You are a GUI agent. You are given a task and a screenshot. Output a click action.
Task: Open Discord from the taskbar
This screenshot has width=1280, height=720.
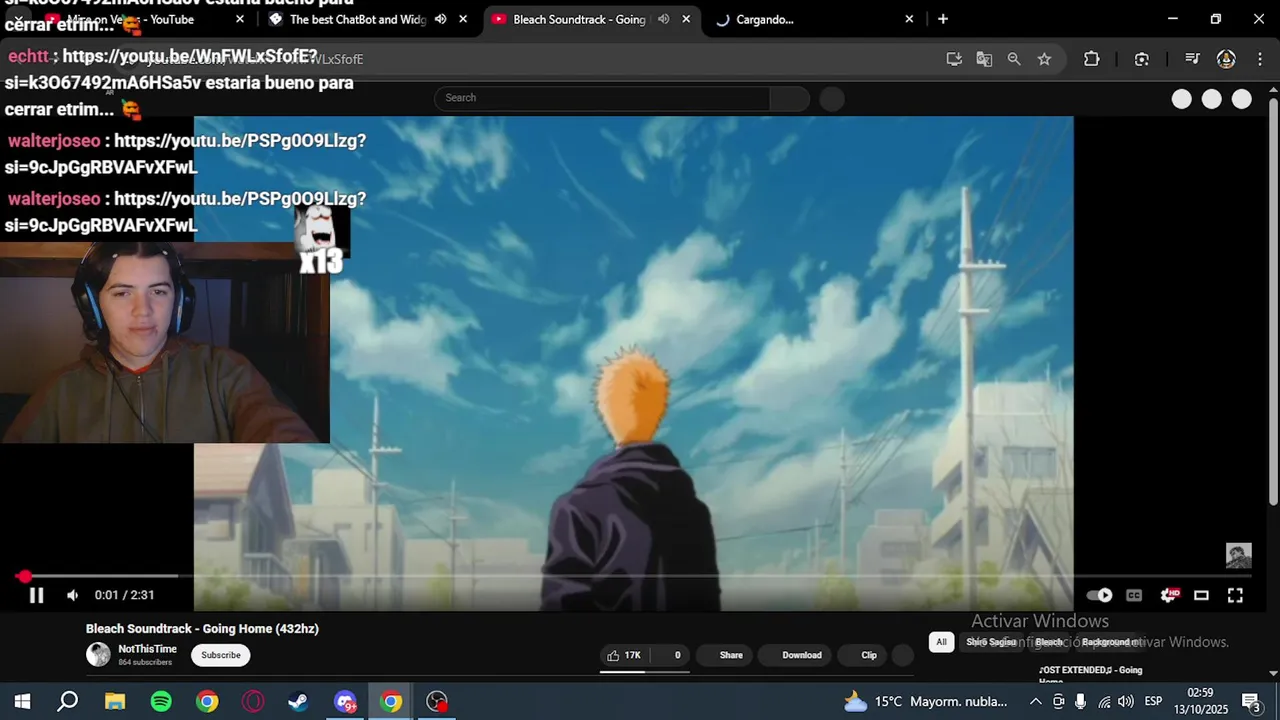[x=345, y=702]
